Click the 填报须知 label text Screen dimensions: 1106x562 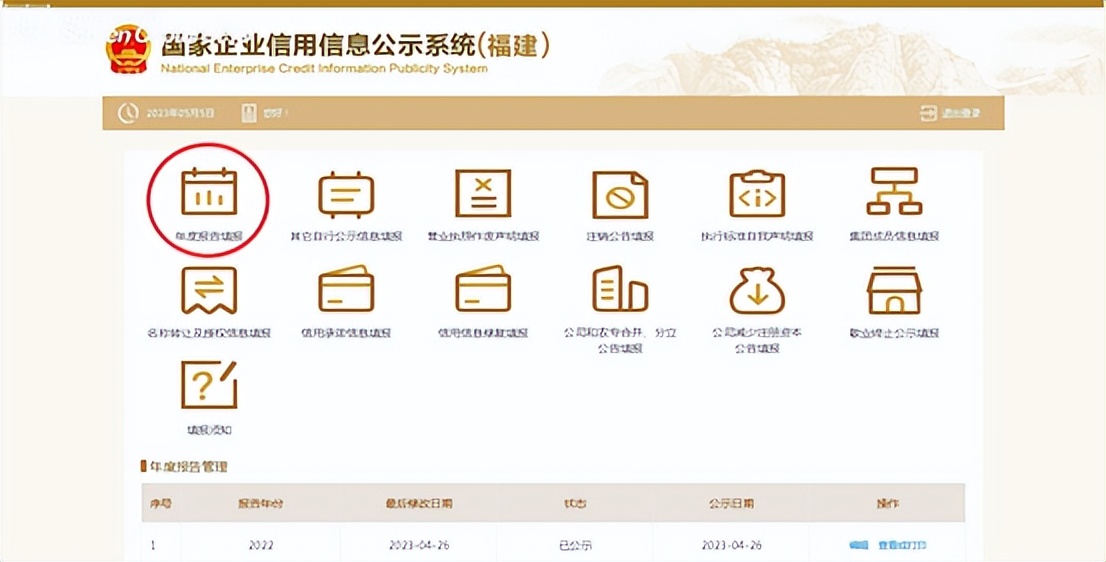click(x=209, y=430)
